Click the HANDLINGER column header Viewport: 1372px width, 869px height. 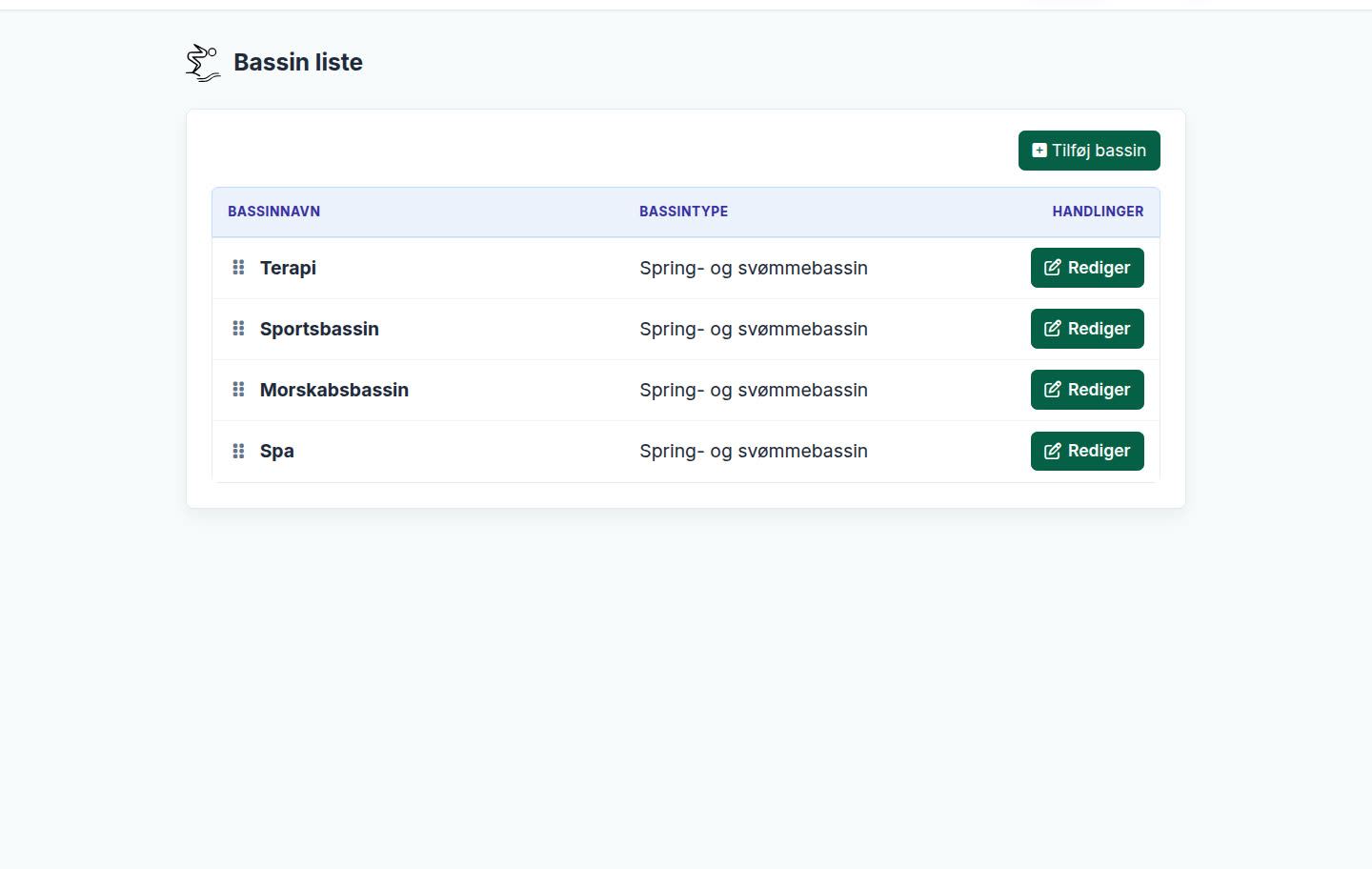click(1098, 212)
